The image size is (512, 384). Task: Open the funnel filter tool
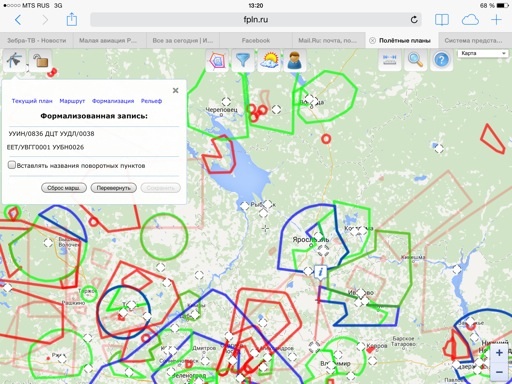tap(243, 60)
